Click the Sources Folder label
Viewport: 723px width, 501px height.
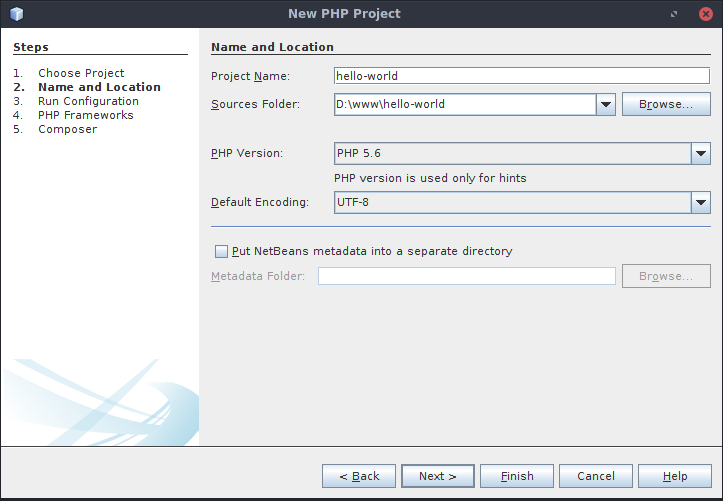[x=255, y=104]
